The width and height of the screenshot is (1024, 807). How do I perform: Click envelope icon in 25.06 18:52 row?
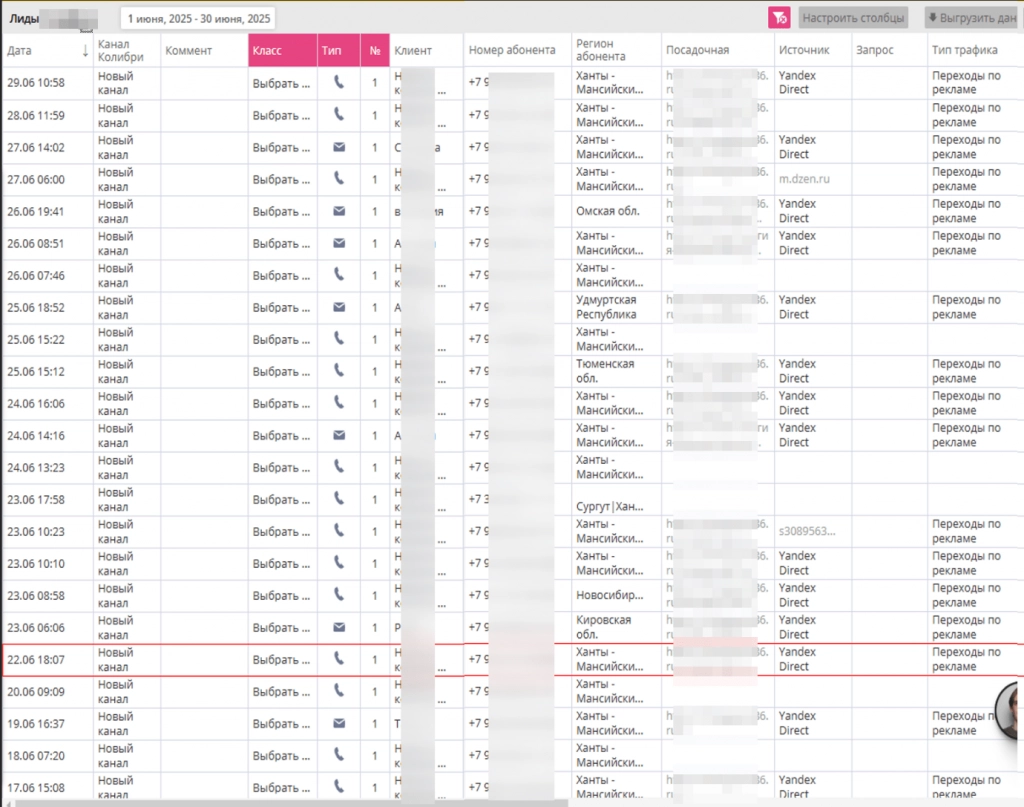click(339, 307)
